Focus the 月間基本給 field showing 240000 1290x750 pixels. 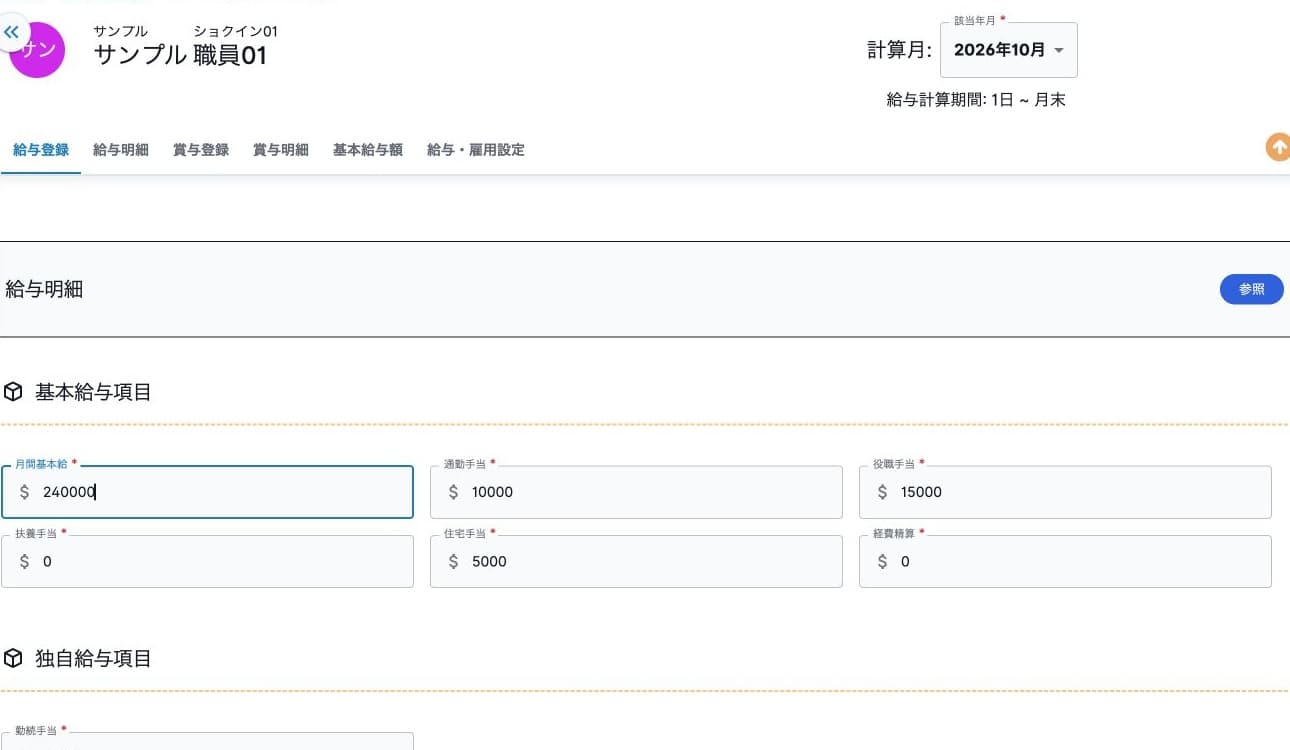[207, 492]
